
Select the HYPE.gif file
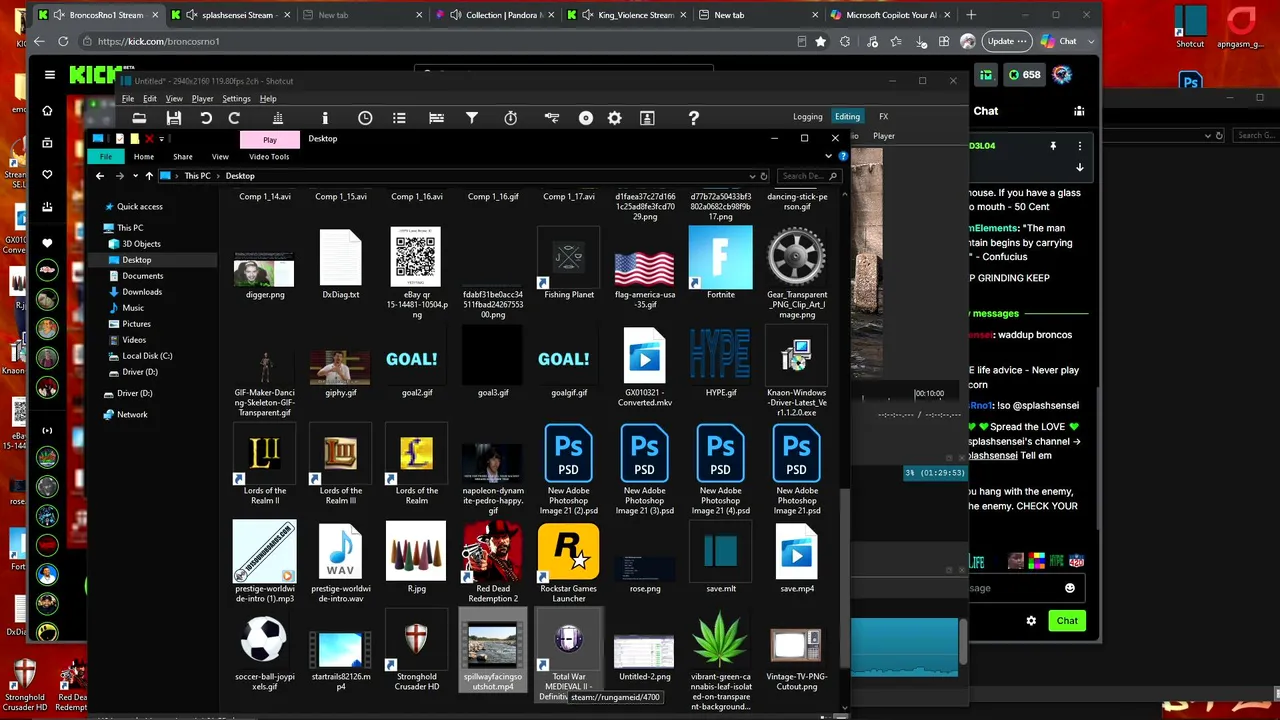click(721, 362)
